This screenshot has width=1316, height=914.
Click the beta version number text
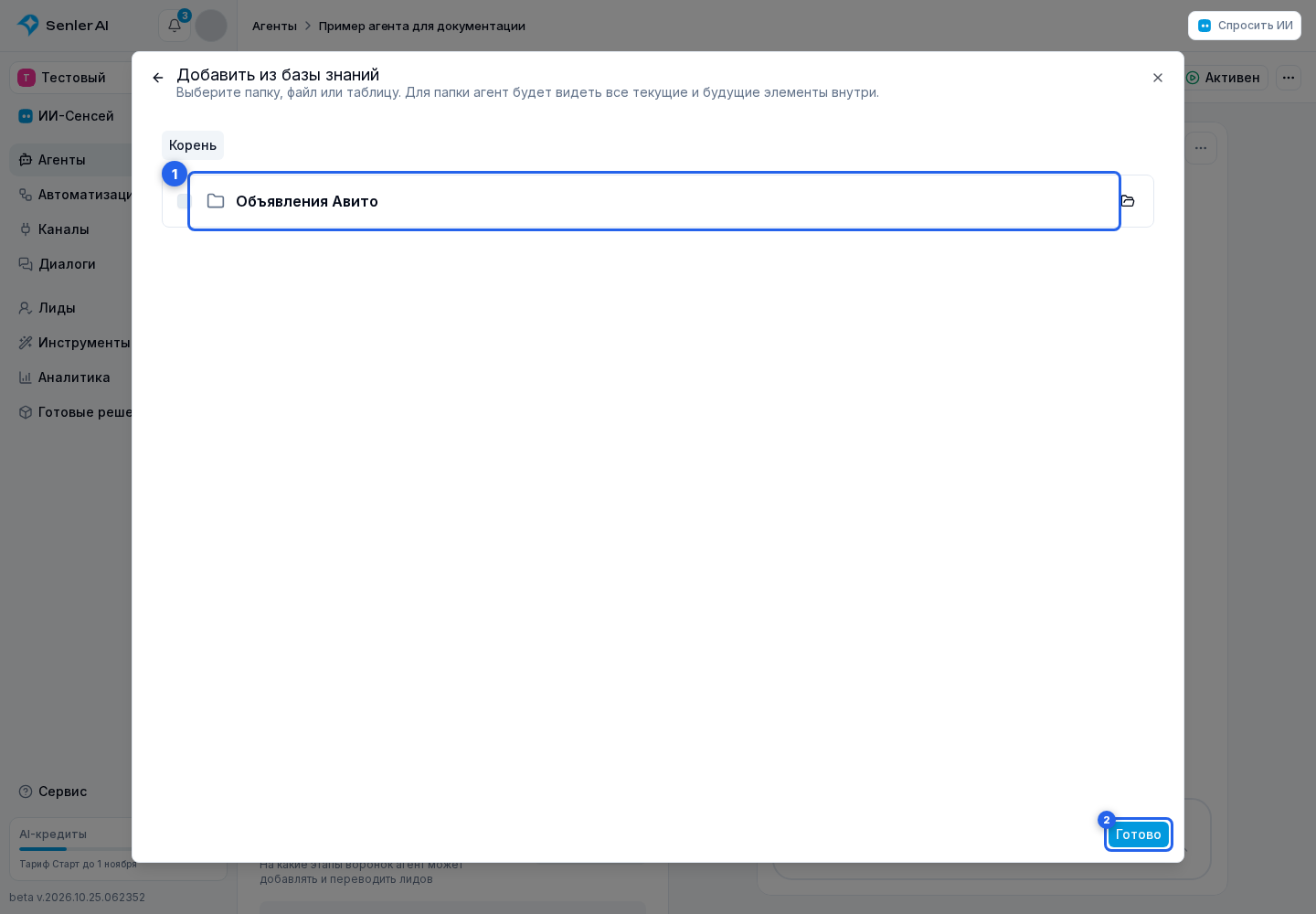coord(77,898)
